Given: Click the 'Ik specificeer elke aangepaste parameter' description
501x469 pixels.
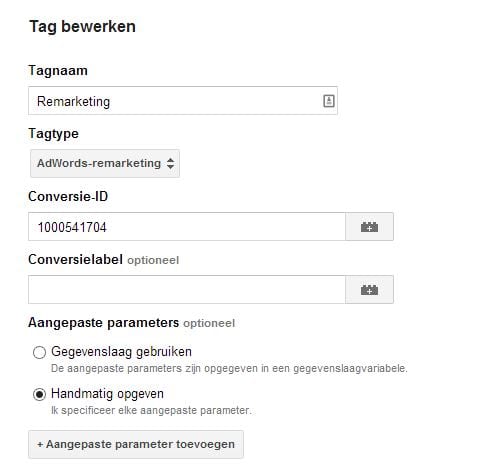Looking at the screenshot, I should pyautogui.click(x=151, y=410).
